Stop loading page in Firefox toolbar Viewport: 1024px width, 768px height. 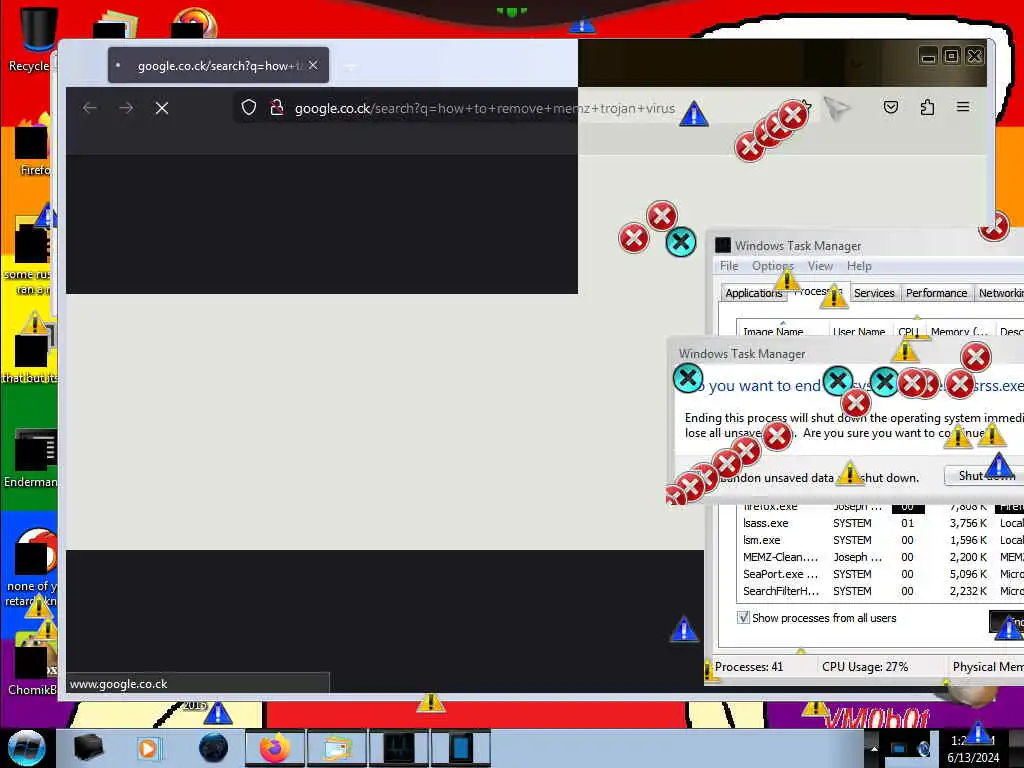pos(162,108)
